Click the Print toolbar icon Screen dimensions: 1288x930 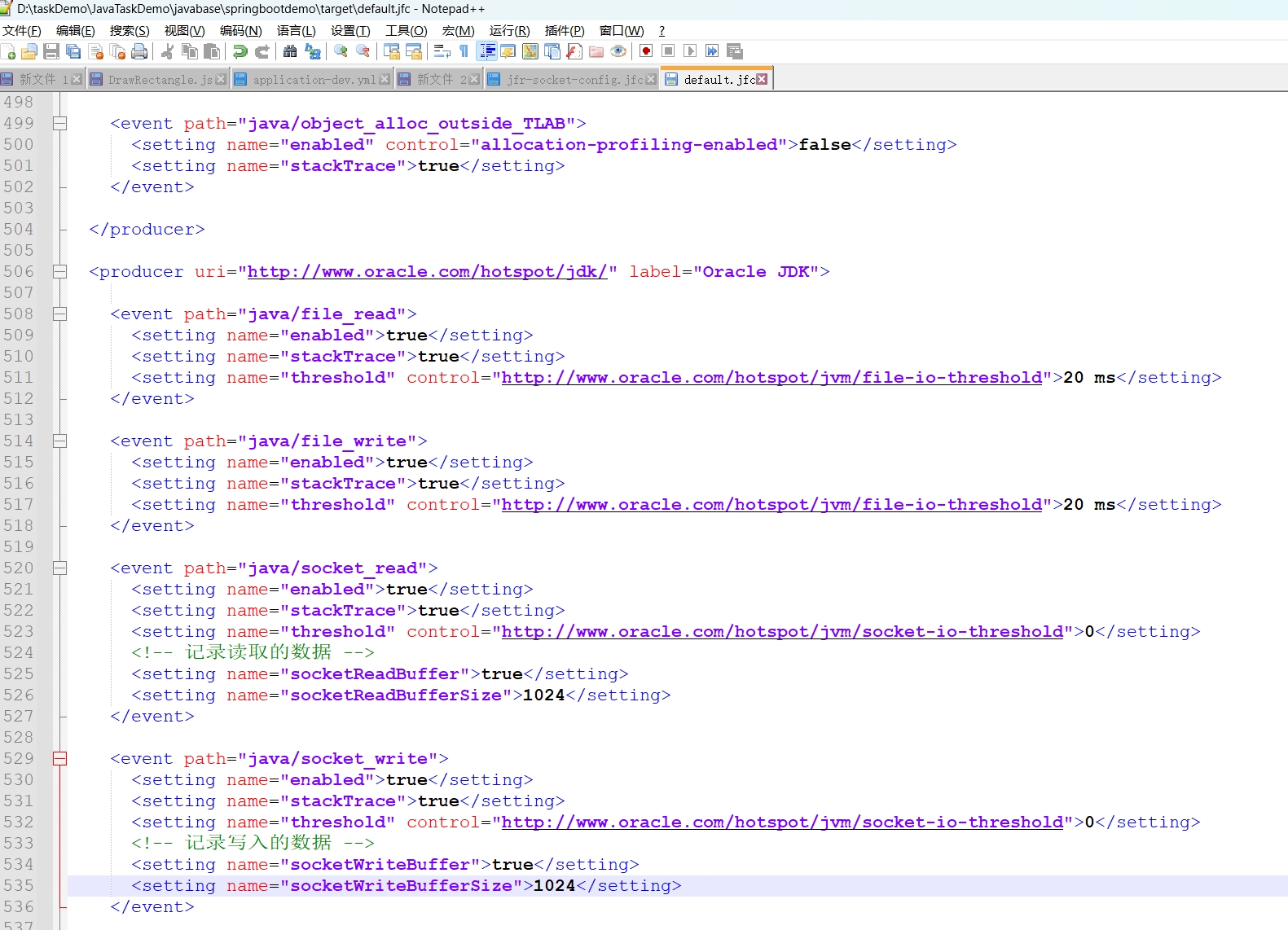click(x=139, y=51)
